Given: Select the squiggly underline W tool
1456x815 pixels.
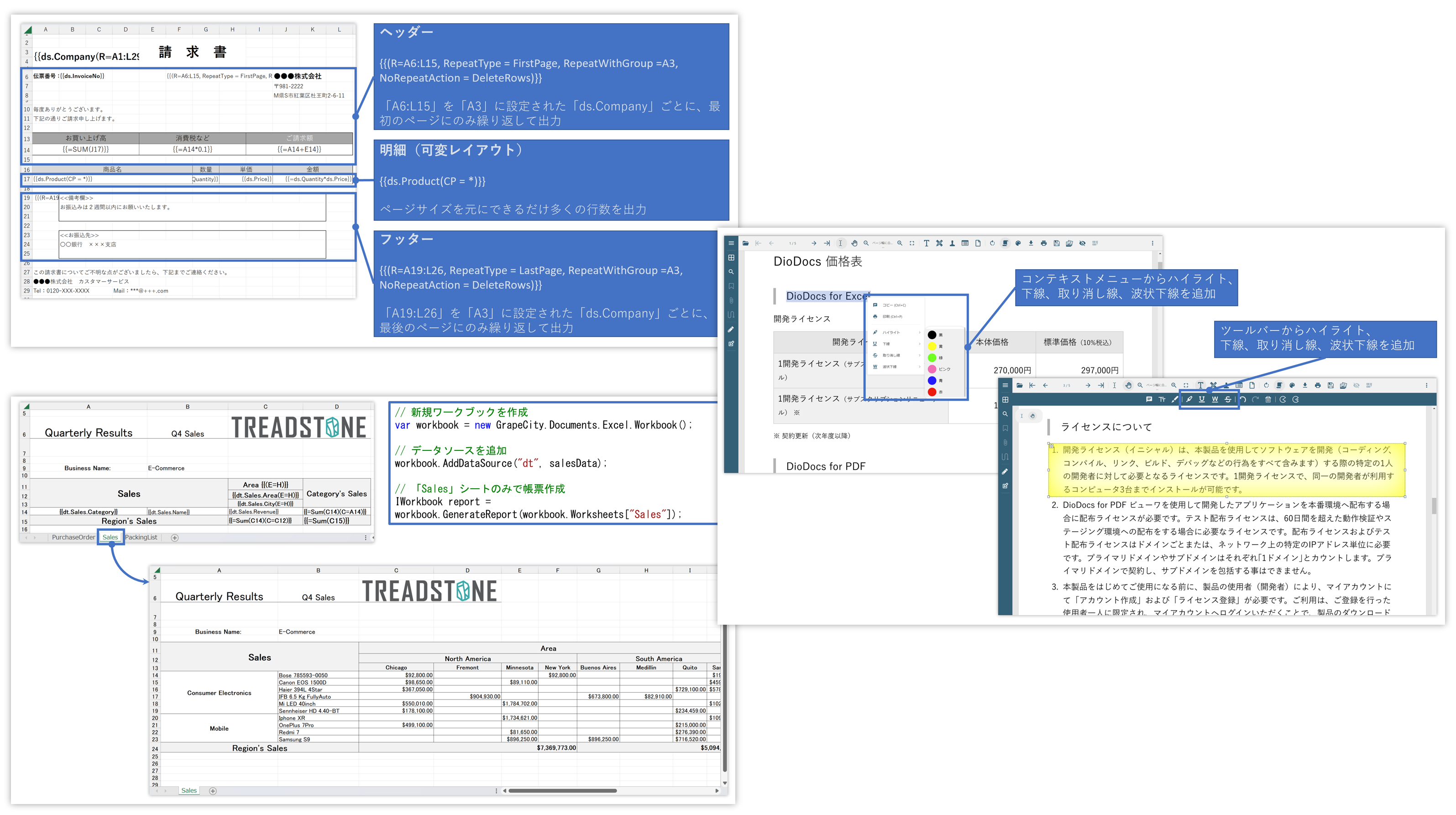Looking at the screenshot, I should pos(1215,400).
